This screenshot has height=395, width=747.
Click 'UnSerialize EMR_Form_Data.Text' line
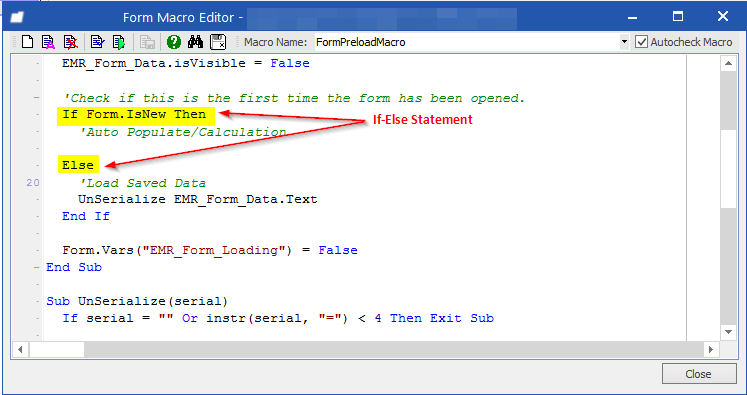(198, 199)
